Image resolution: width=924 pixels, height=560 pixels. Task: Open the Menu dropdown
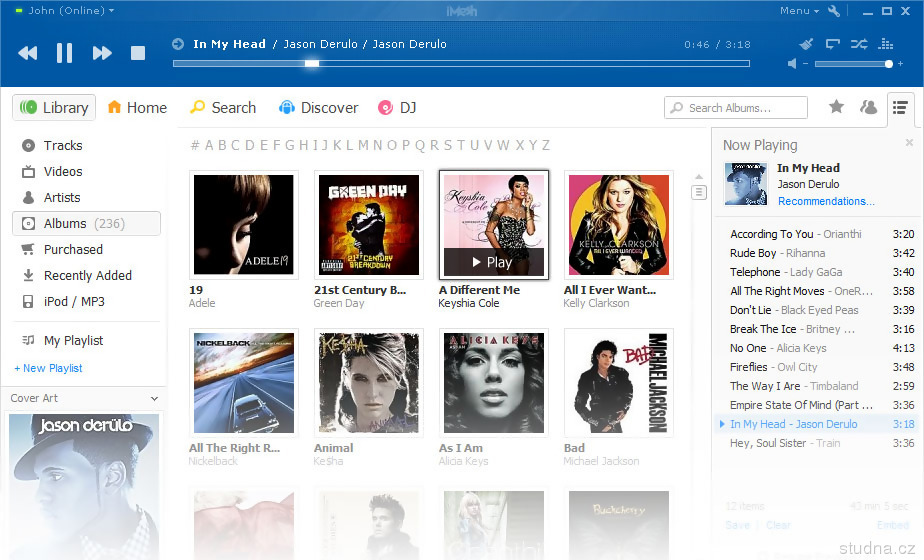(x=799, y=11)
